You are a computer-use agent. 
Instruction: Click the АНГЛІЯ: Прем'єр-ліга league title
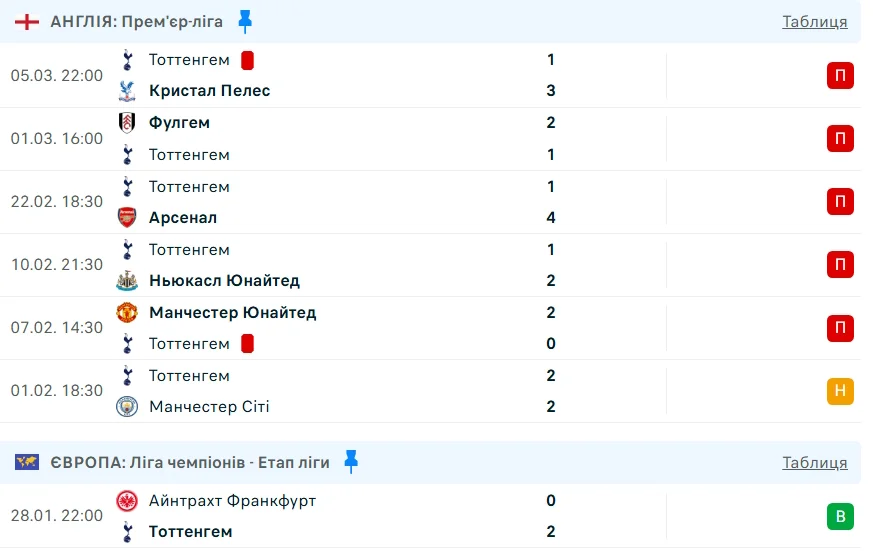[x=137, y=22]
